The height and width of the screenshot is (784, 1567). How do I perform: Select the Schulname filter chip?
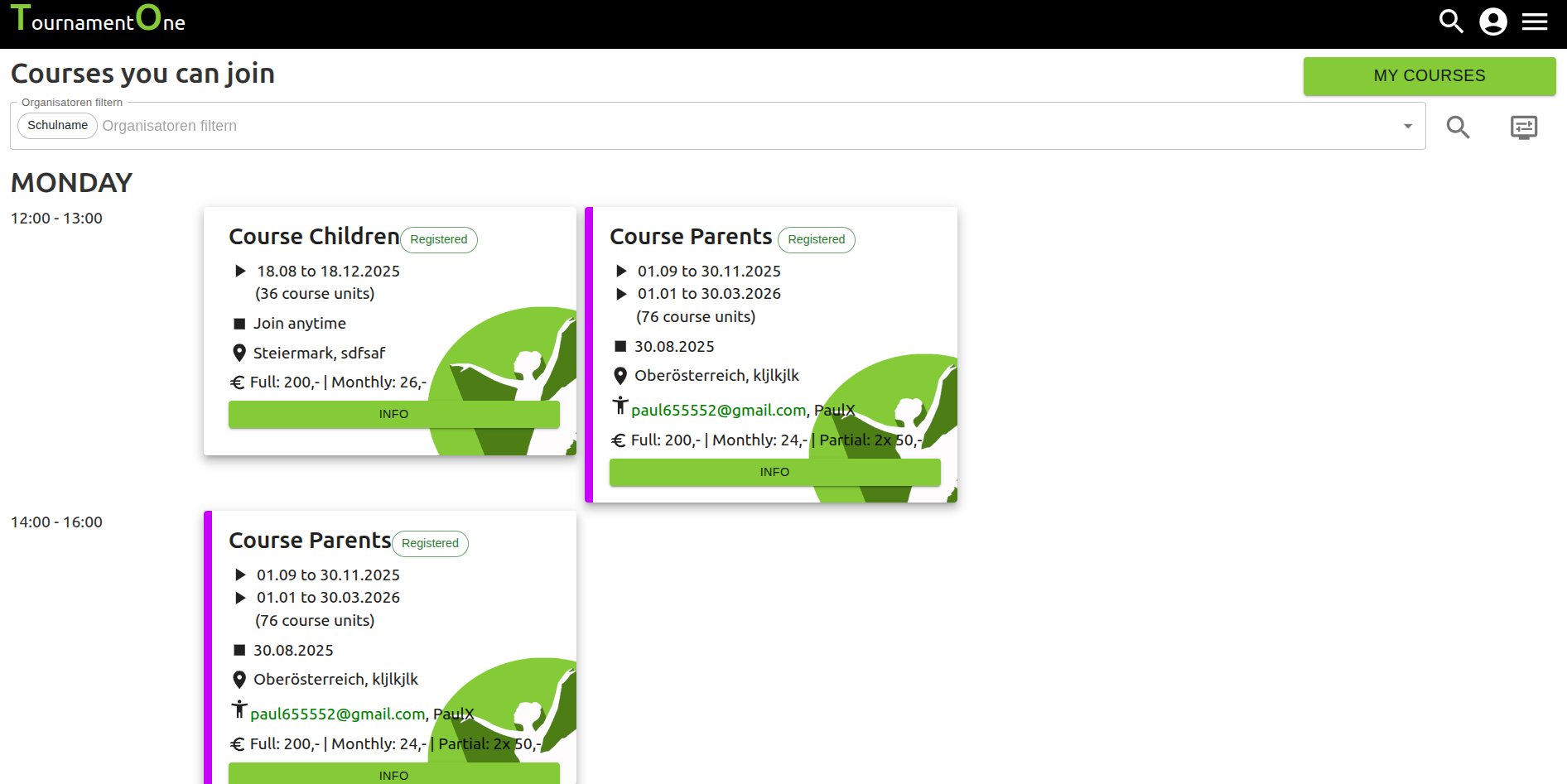[x=58, y=126]
